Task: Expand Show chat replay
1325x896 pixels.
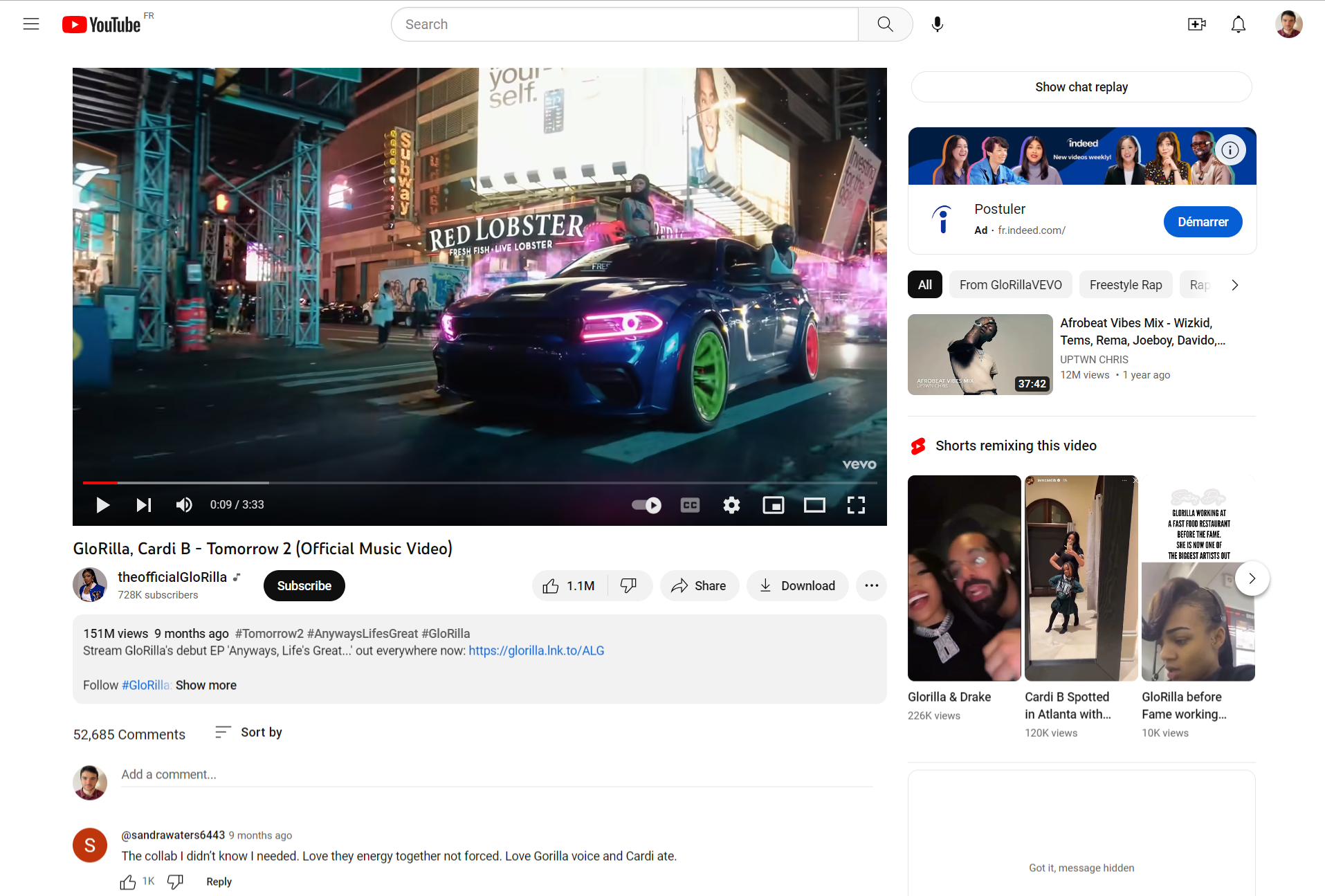Action: click(1081, 87)
